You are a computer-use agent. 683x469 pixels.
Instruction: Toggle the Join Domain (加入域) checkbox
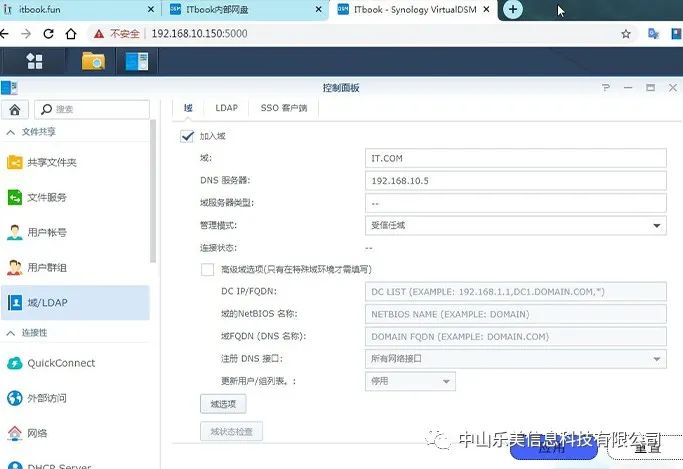(187, 136)
